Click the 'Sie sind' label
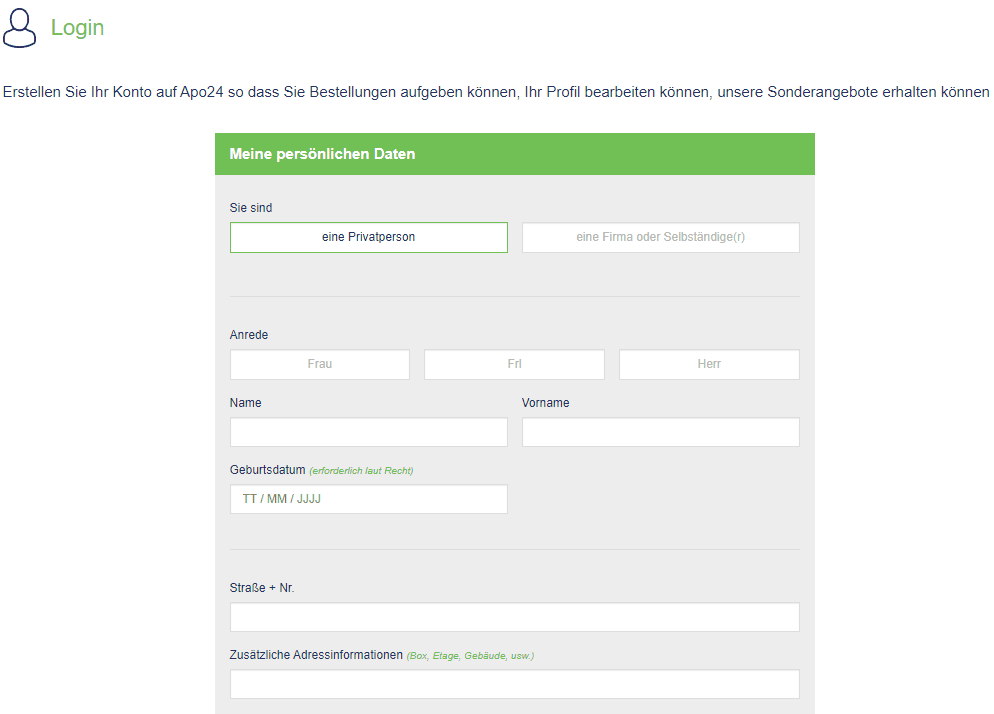This screenshot has height=714, width=994. (251, 208)
